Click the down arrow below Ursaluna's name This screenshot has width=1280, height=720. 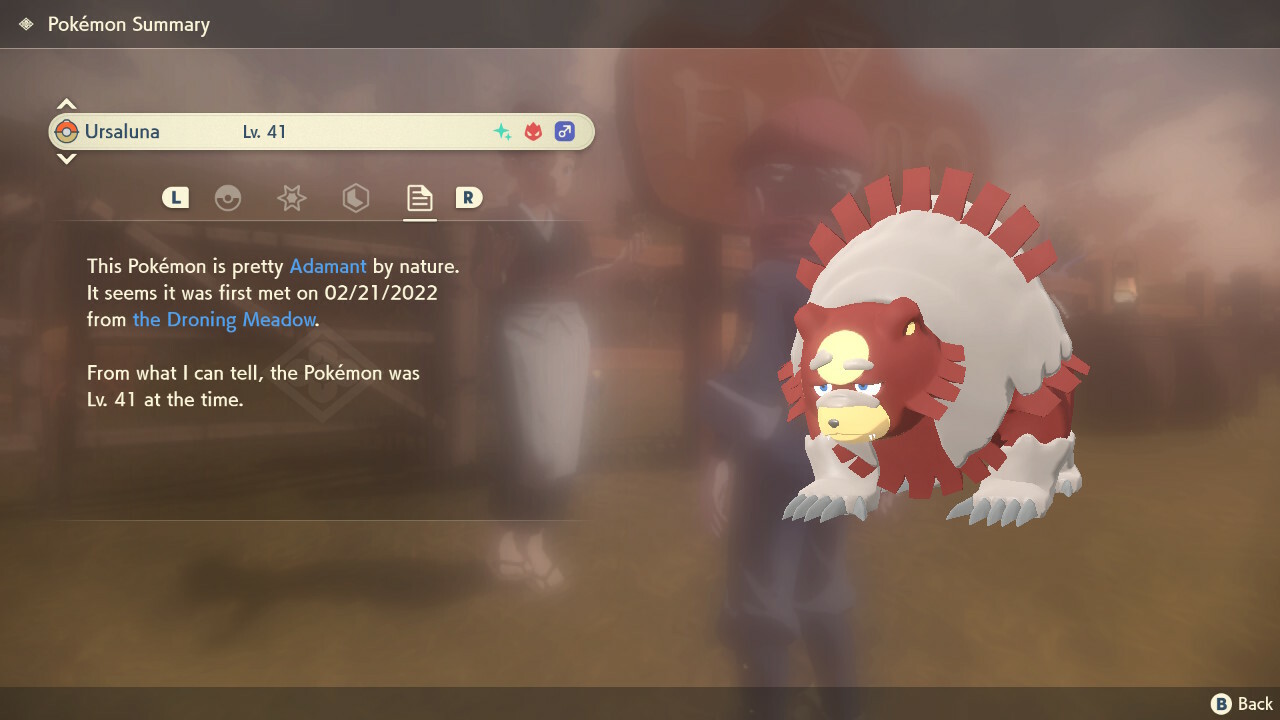pyautogui.click(x=66, y=158)
